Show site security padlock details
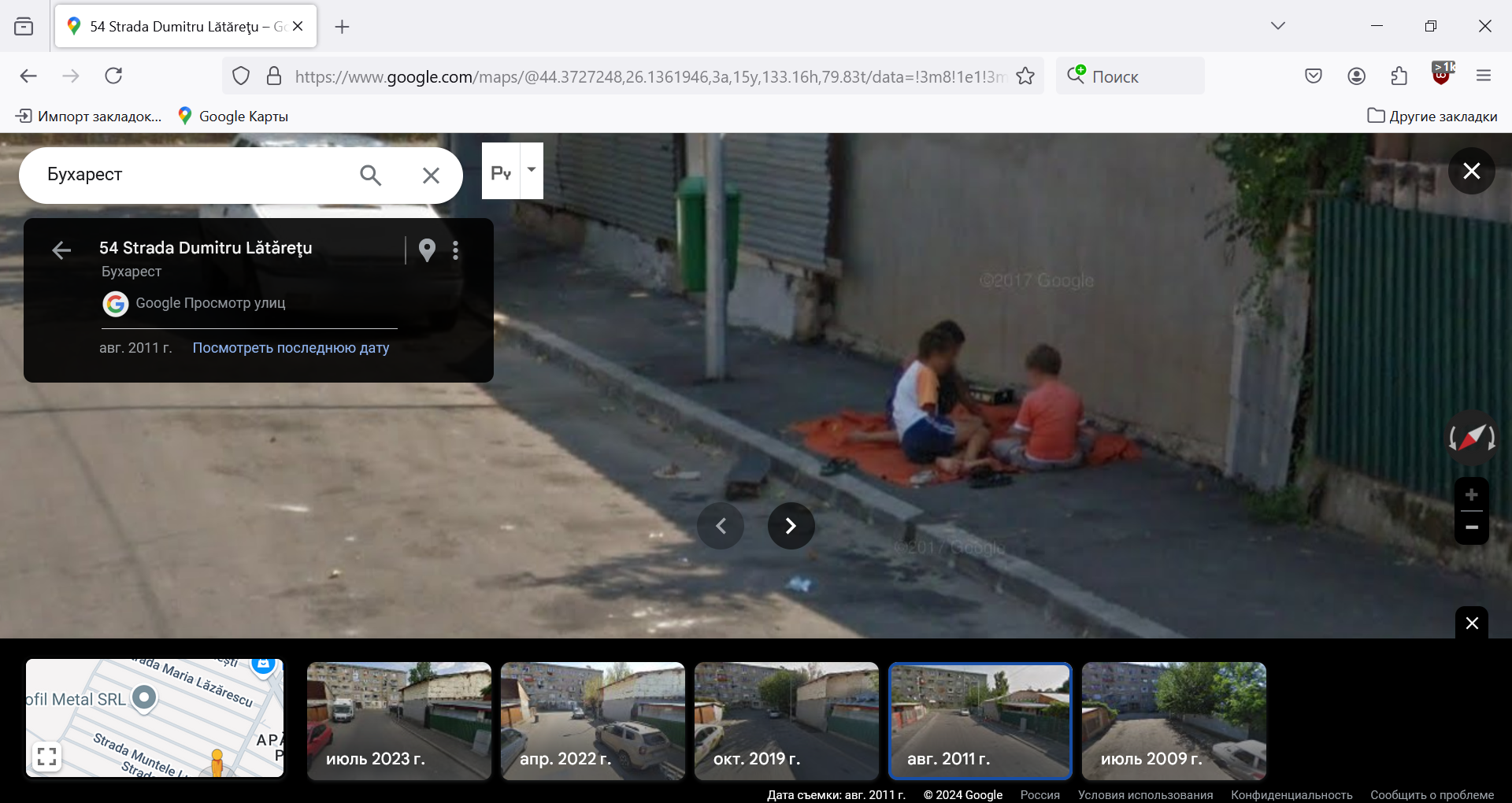 tap(274, 76)
